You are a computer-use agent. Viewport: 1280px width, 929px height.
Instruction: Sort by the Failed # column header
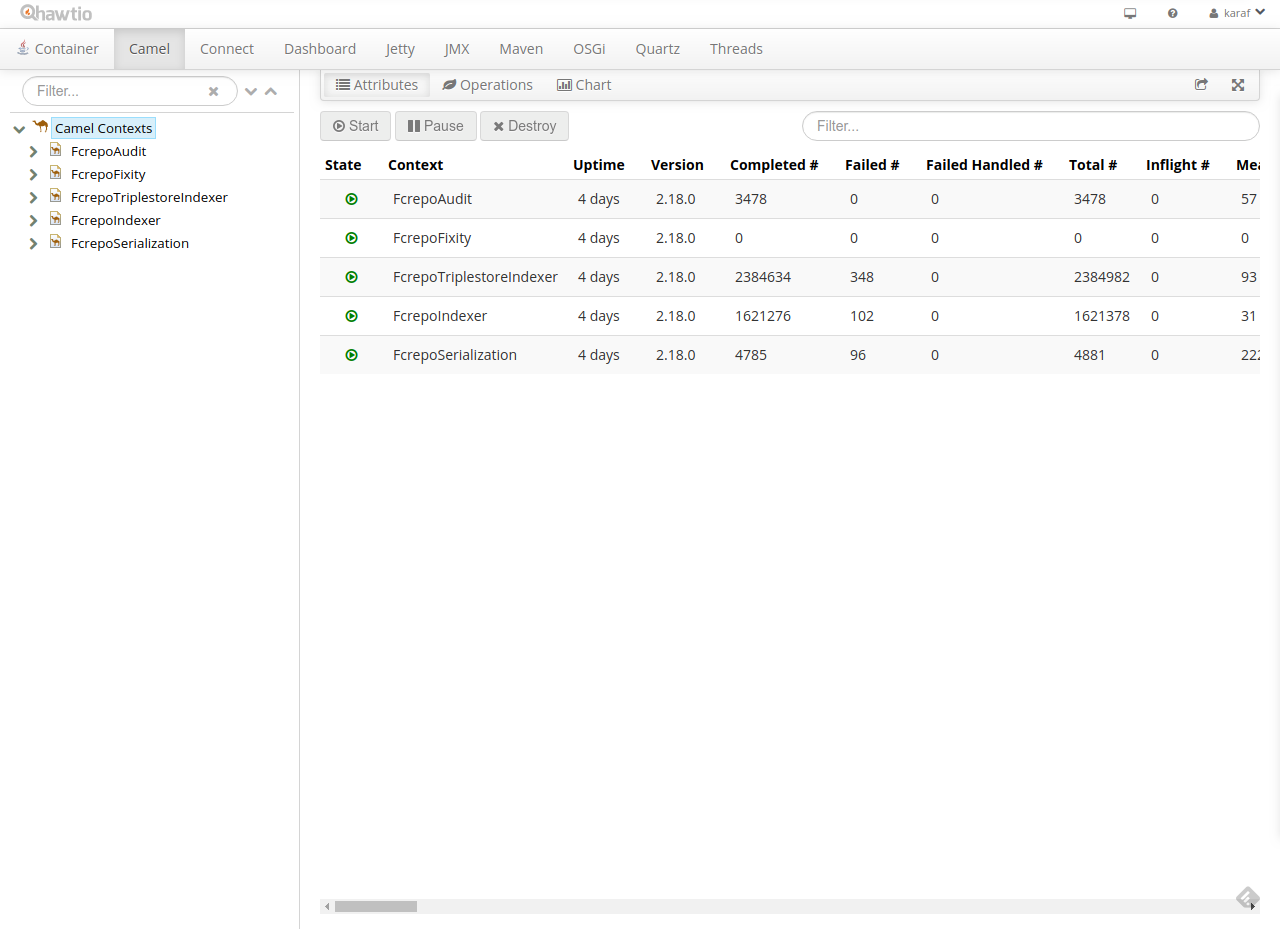click(x=872, y=165)
